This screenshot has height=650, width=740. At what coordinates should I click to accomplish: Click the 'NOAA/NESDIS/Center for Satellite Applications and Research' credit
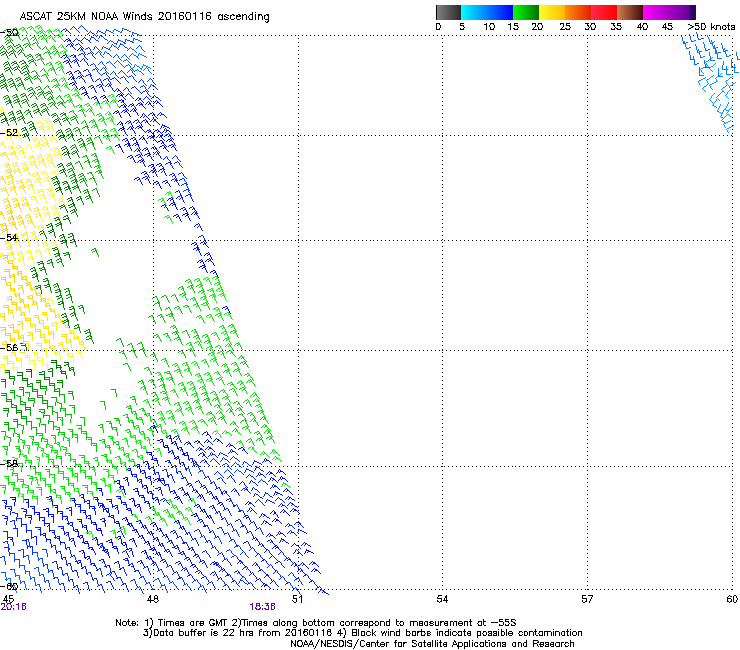click(x=432, y=644)
